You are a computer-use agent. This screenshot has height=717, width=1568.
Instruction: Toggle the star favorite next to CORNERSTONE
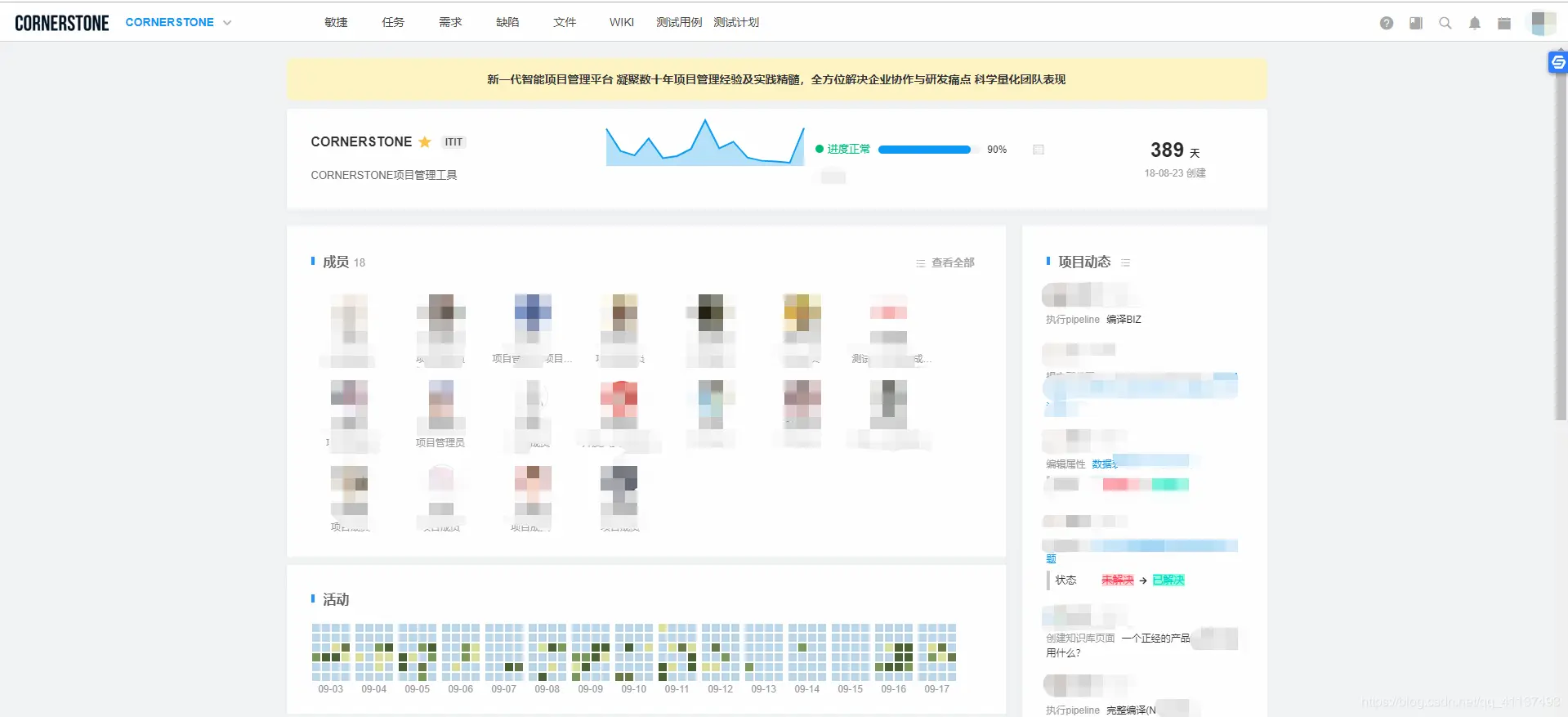(425, 141)
